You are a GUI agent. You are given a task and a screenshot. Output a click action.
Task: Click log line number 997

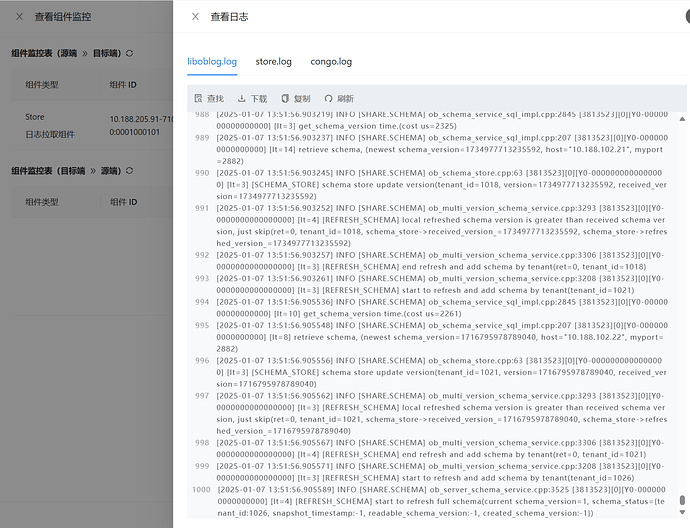coord(202,396)
